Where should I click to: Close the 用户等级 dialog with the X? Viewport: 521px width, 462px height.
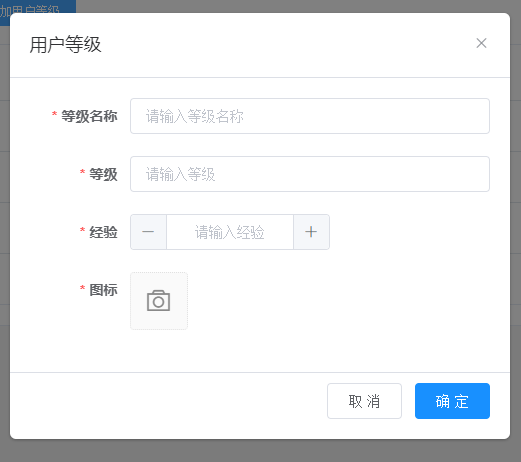point(481,43)
